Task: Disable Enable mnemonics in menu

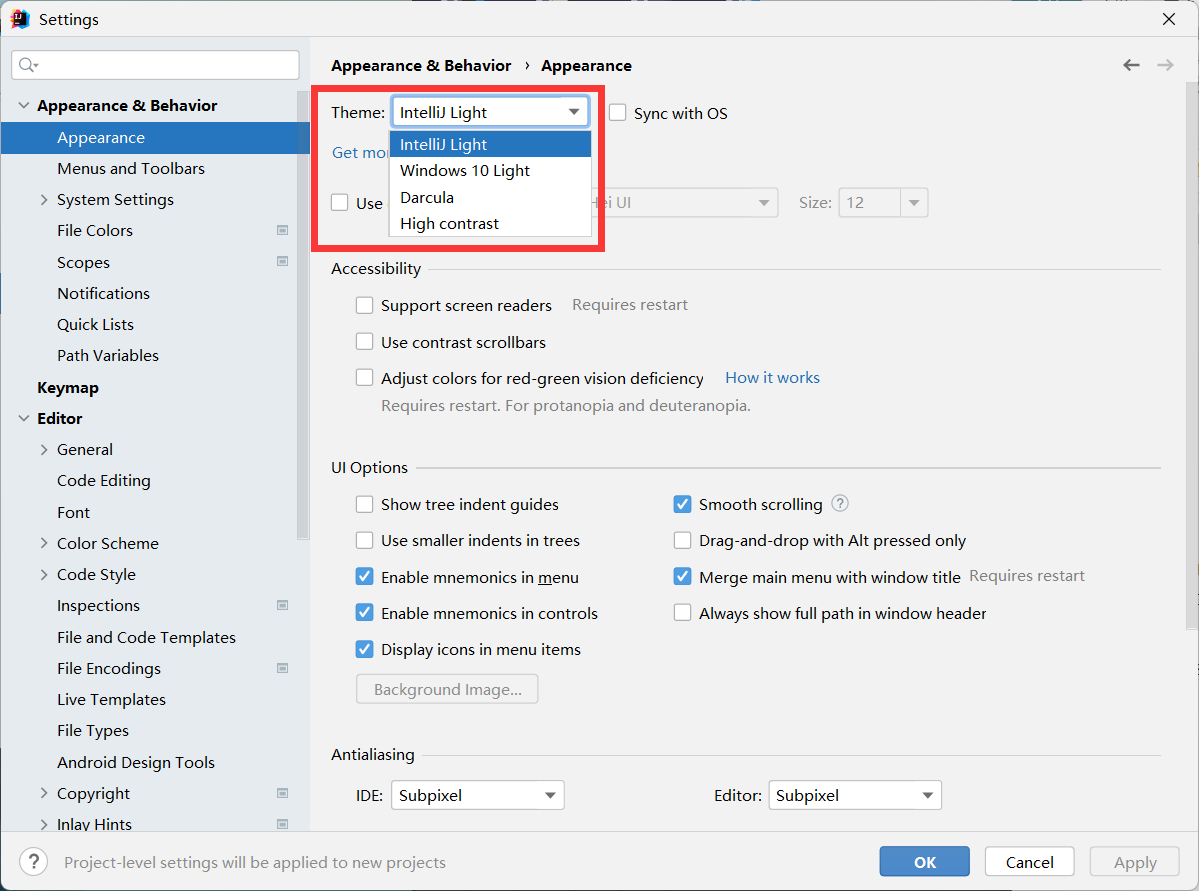Action: pos(365,577)
